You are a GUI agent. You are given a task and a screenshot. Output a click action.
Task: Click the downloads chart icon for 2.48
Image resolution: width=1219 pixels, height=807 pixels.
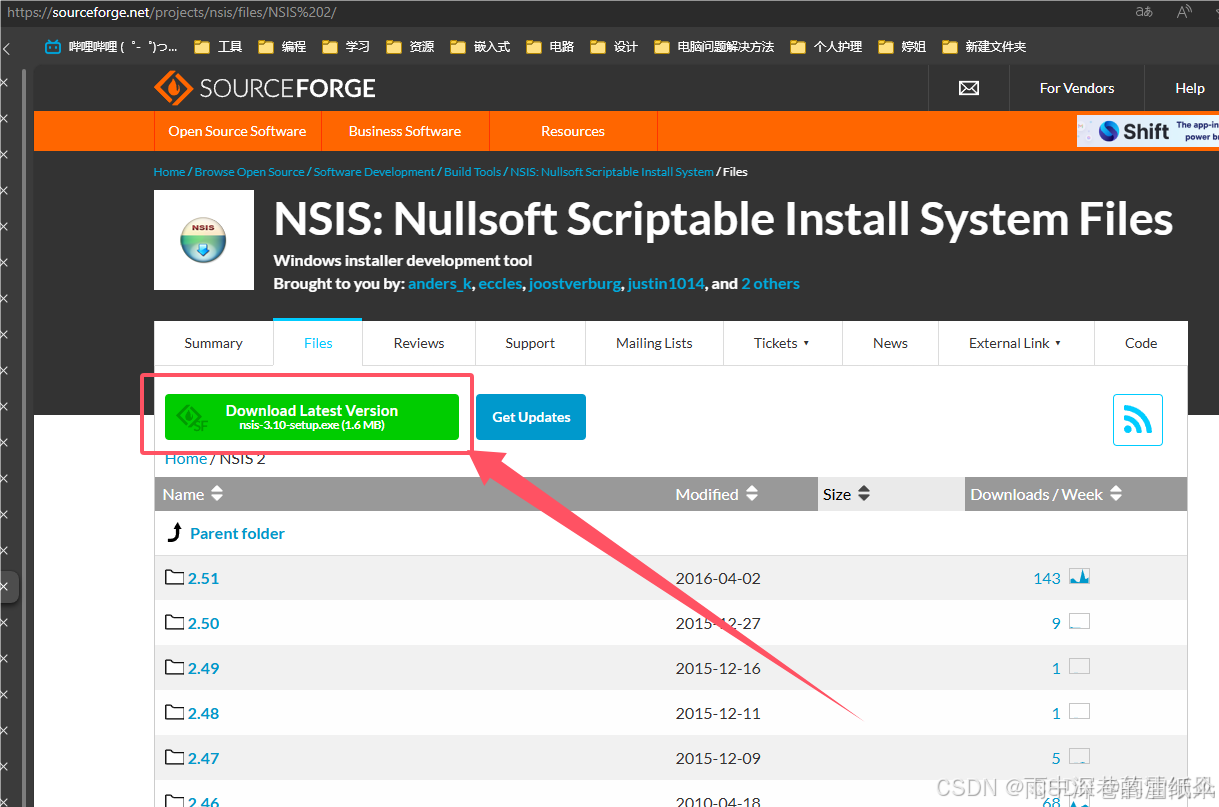pyautogui.click(x=1079, y=712)
